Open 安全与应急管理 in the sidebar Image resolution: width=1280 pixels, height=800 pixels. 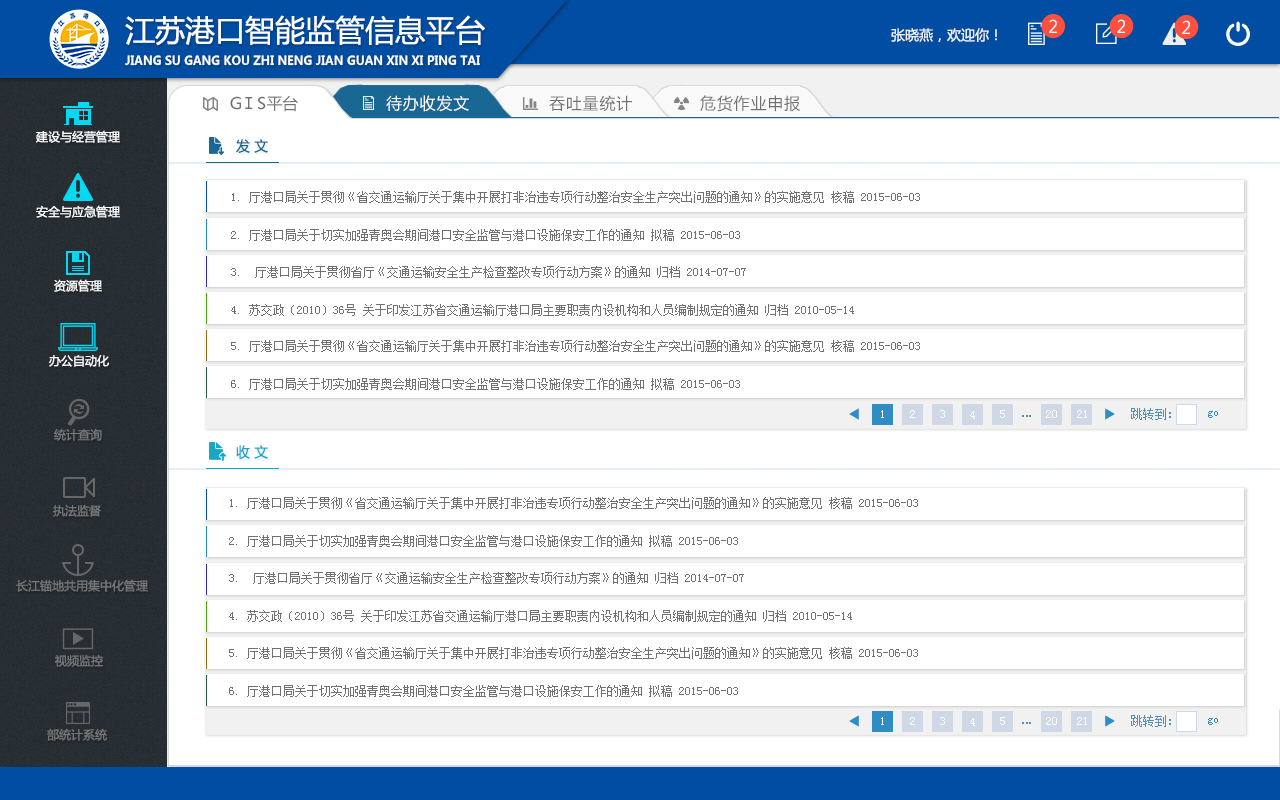coord(78,196)
